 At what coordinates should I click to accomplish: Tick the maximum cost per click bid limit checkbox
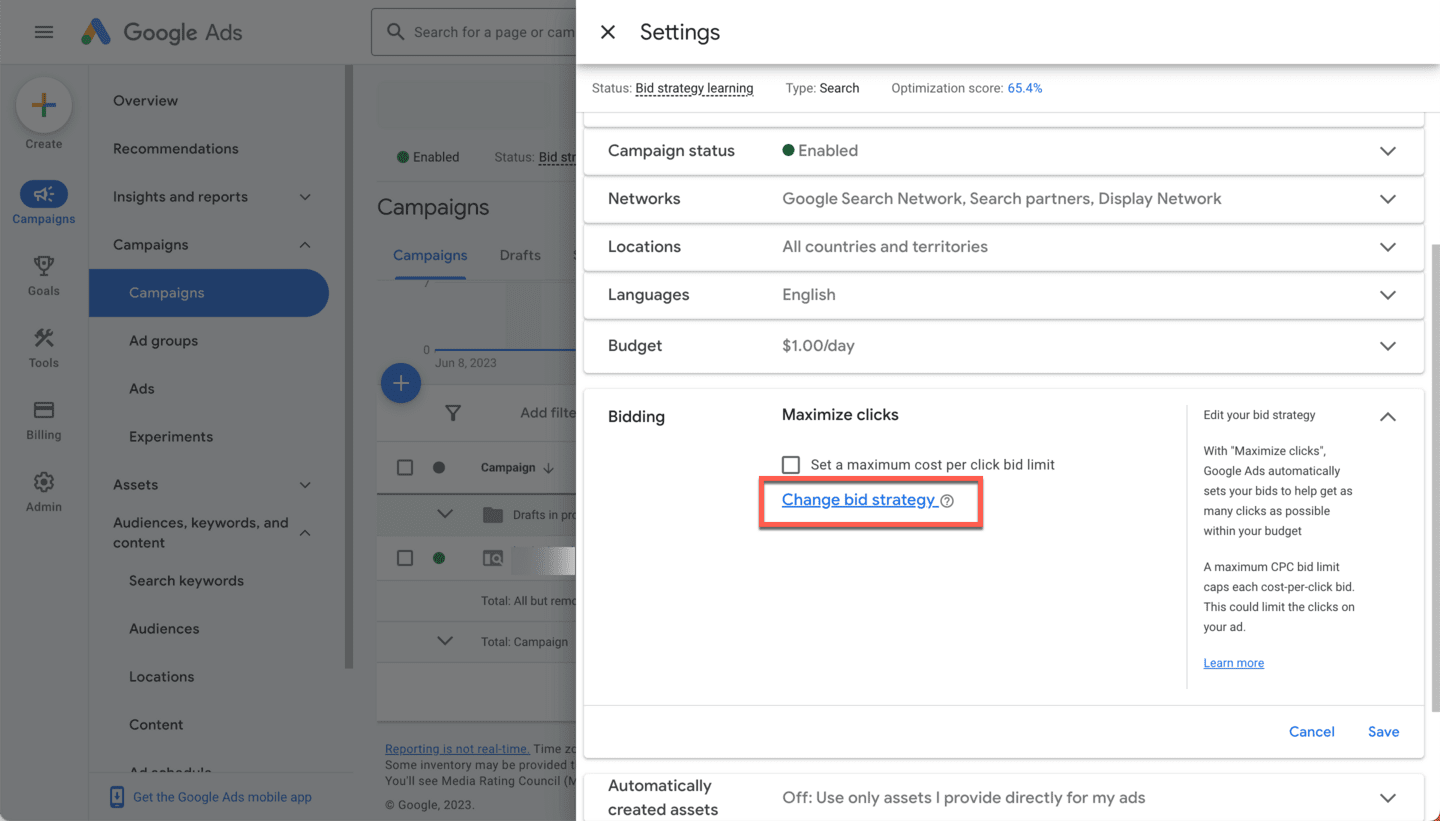click(x=791, y=465)
